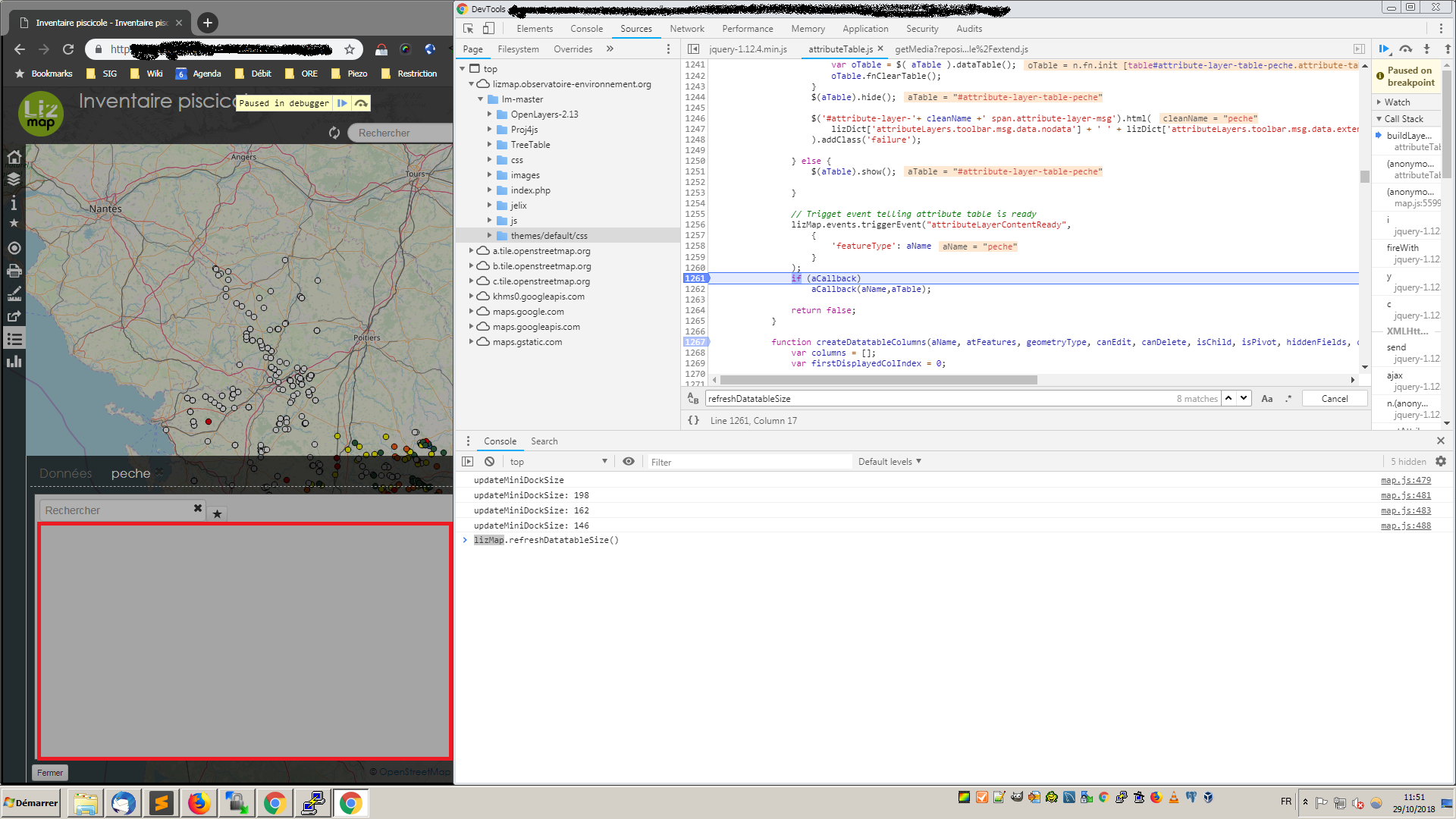Switch to the Network tab
Screen dimensions: 1456x819
tap(686, 28)
